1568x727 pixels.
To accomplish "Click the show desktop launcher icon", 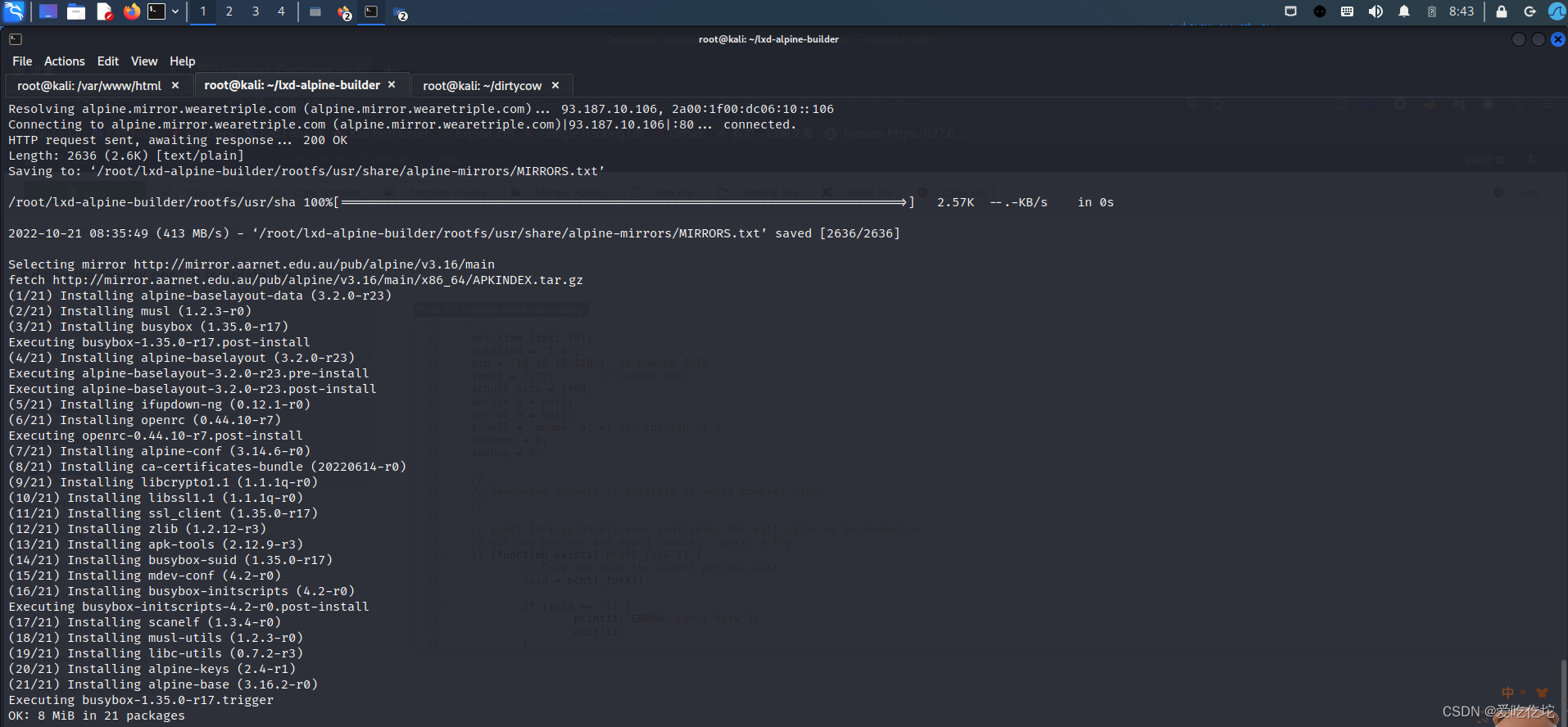I will point(48,11).
